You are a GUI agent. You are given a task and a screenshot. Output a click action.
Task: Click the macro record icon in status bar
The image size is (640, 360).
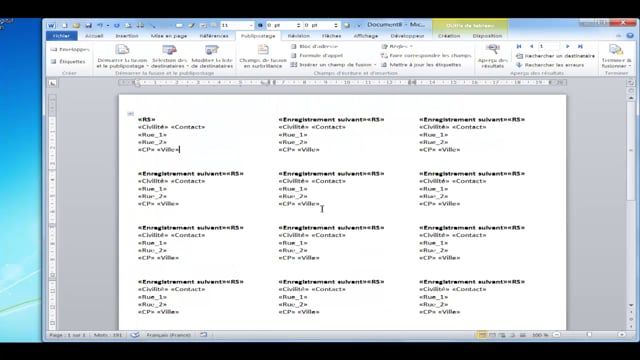pos(204,335)
